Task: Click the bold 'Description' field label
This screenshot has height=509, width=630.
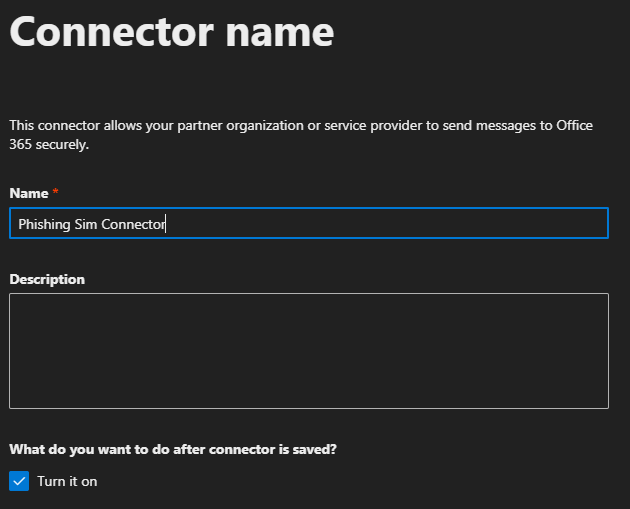Action: pyautogui.click(x=47, y=279)
